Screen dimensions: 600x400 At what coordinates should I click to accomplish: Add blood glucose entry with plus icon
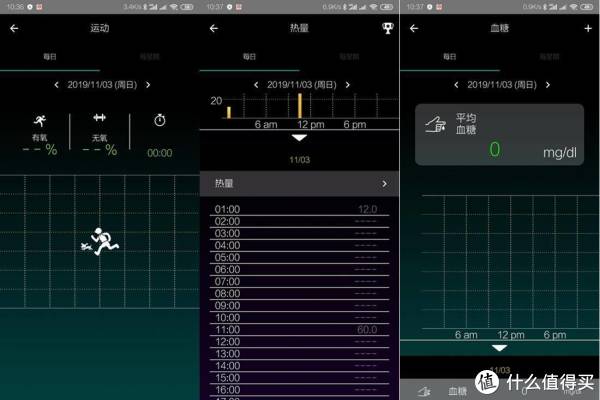pos(588,28)
